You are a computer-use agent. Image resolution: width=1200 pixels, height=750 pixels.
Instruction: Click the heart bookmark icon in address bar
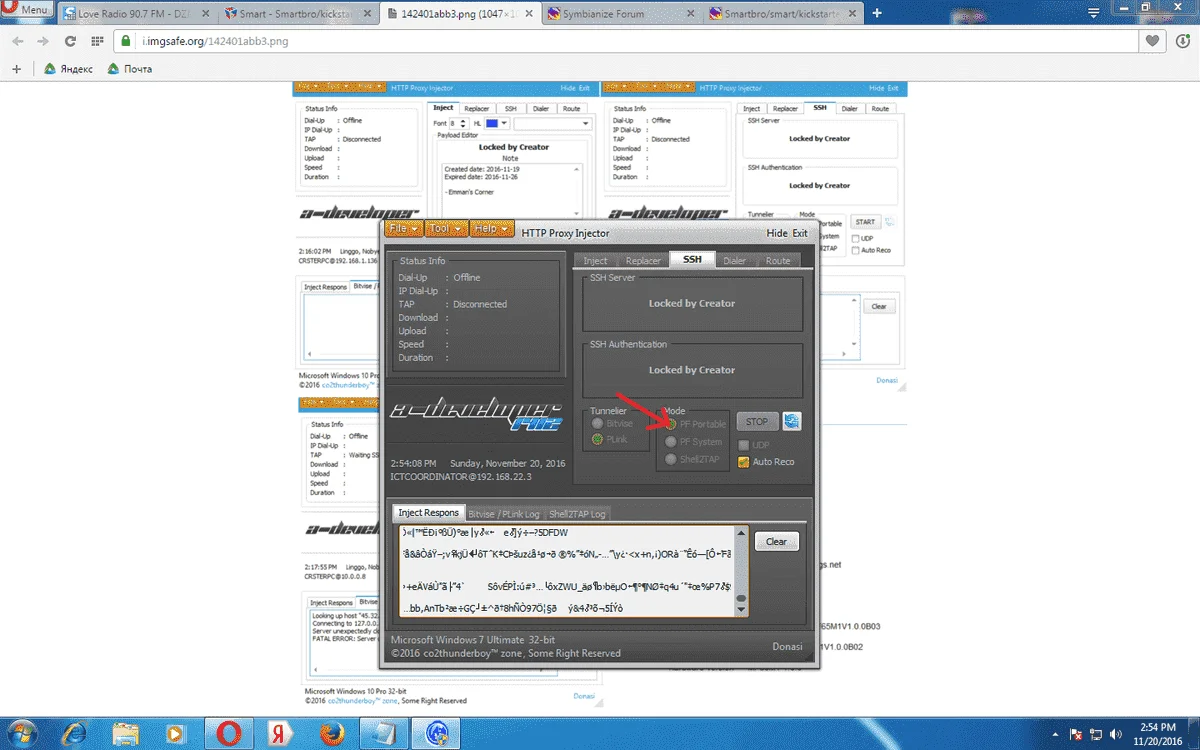pyautogui.click(x=1153, y=41)
